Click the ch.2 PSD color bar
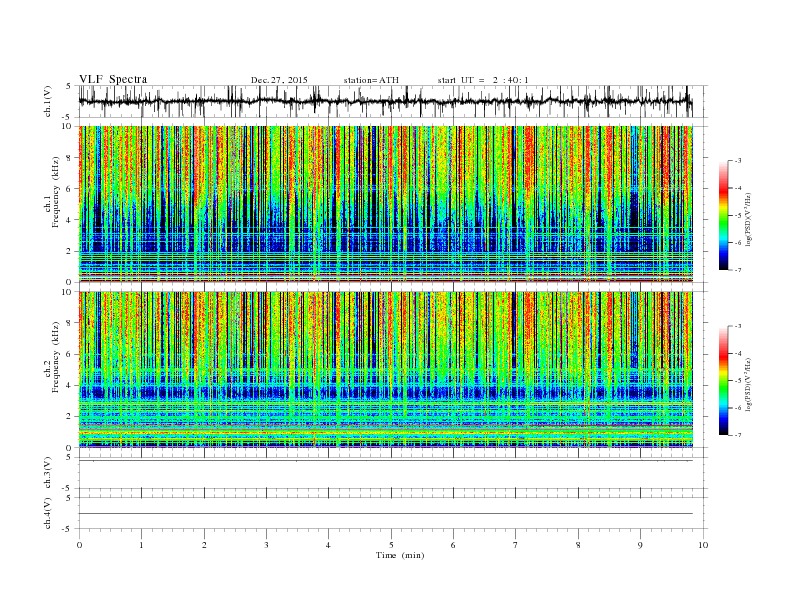This screenshot has width=792, height=612. pos(723,381)
